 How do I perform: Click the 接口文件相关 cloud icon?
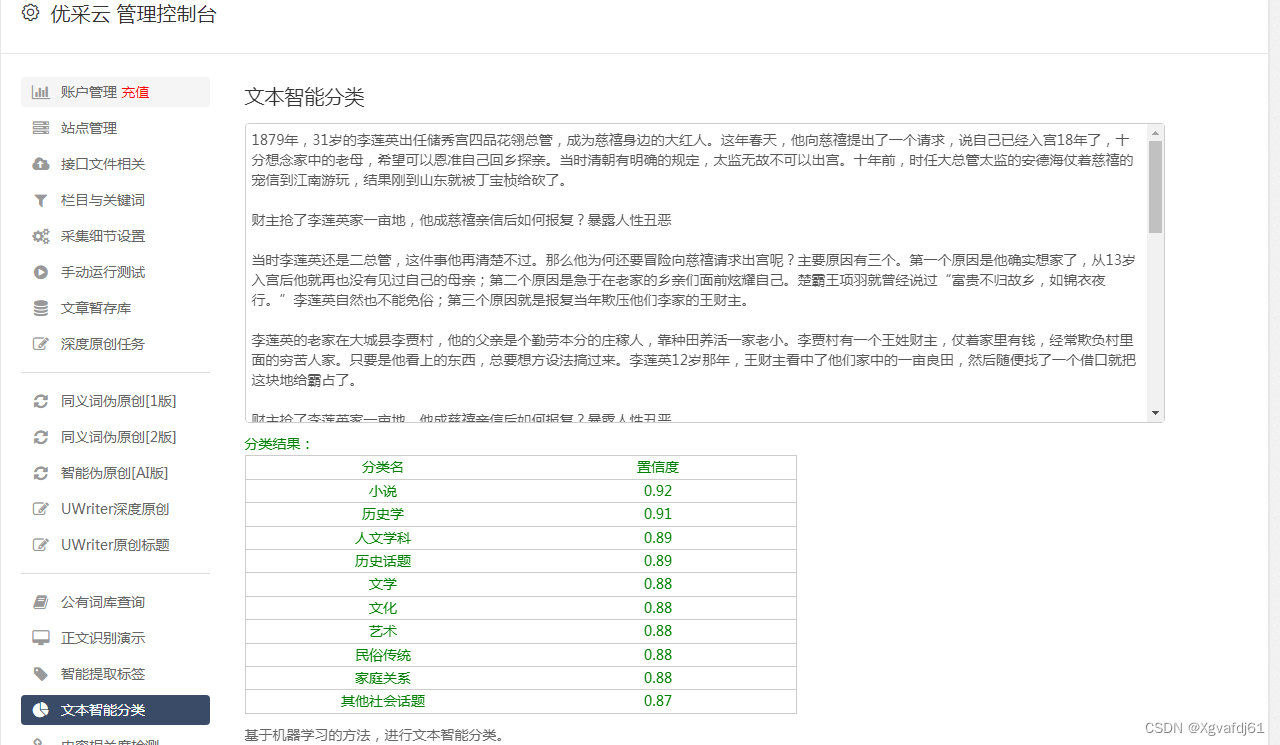tap(40, 164)
